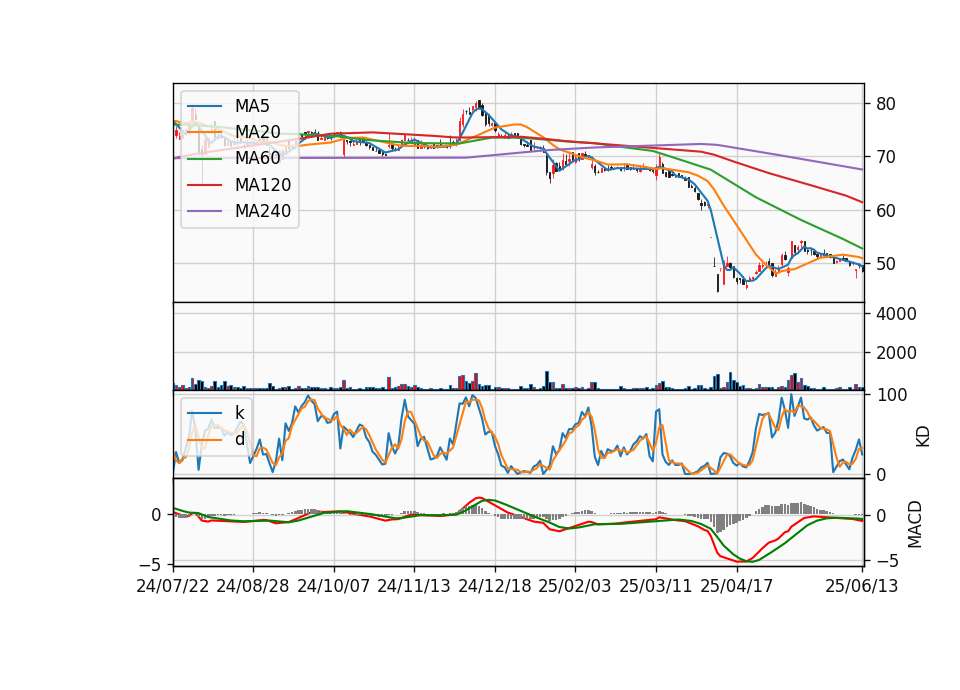Click the 25/03/11 date tick label

pyautogui.click(x=656, y=586)
